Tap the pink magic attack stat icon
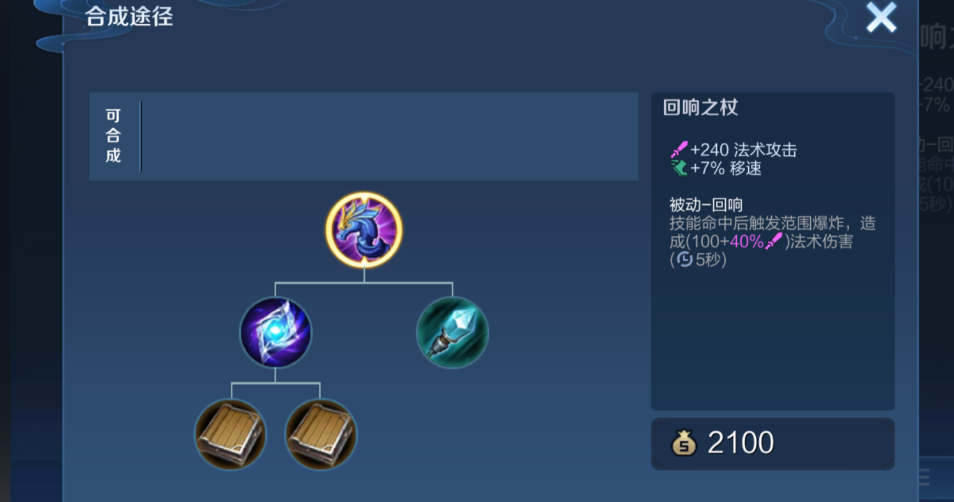Screen dimensions: 954x502 point(678,149)
